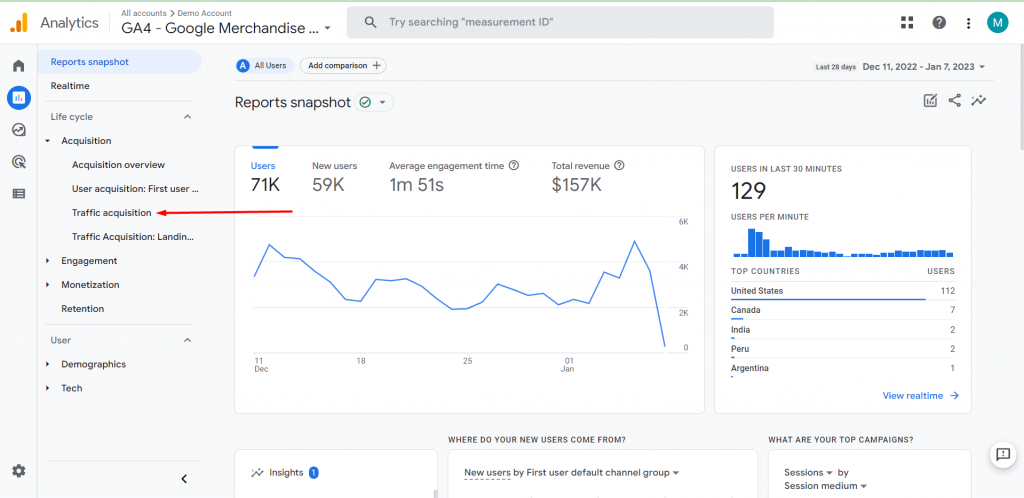Image resolution: width=1024 pixels, height=498 pixels.
Task: Open Traffic Acquisition: Landing report
Action: [133, 237]
